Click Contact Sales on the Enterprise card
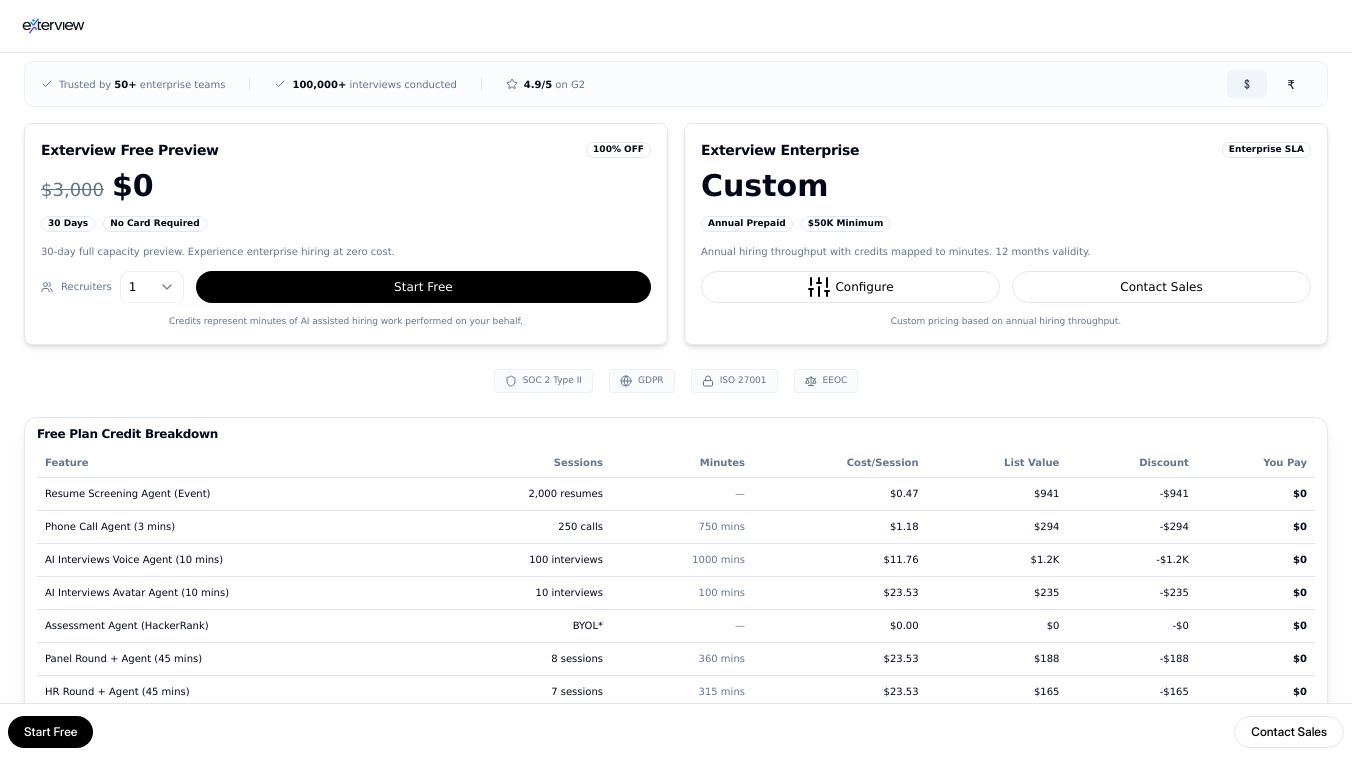 [x=1161, y=287]
